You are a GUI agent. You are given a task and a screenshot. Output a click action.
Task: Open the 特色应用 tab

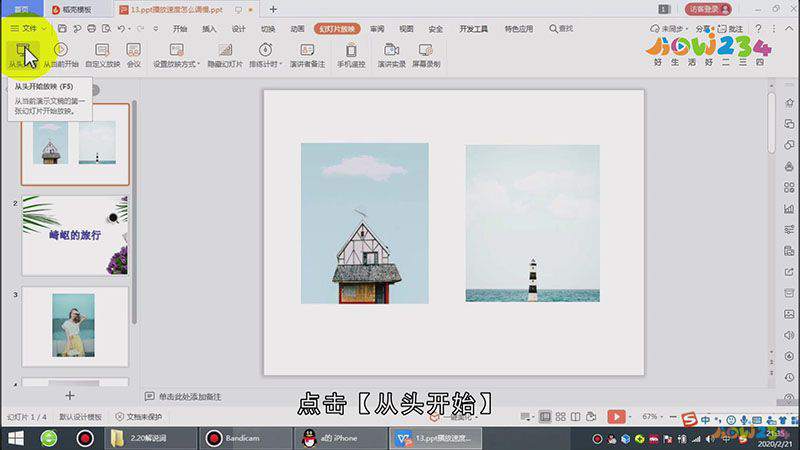point(519,29)
